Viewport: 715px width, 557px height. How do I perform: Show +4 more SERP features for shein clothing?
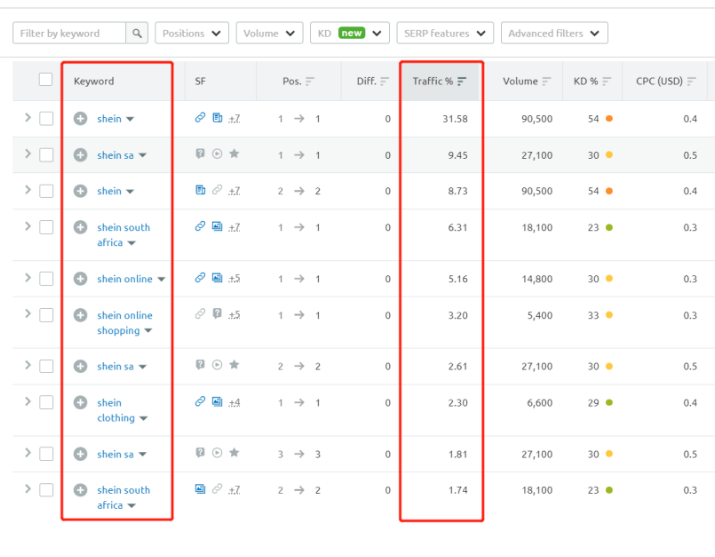point(234,402)
